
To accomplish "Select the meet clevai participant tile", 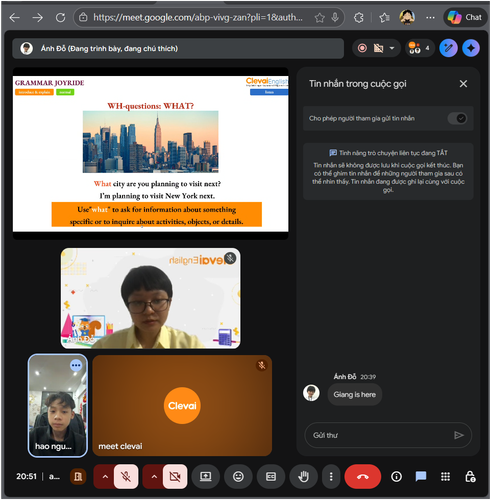I will (x=182, y=406).
